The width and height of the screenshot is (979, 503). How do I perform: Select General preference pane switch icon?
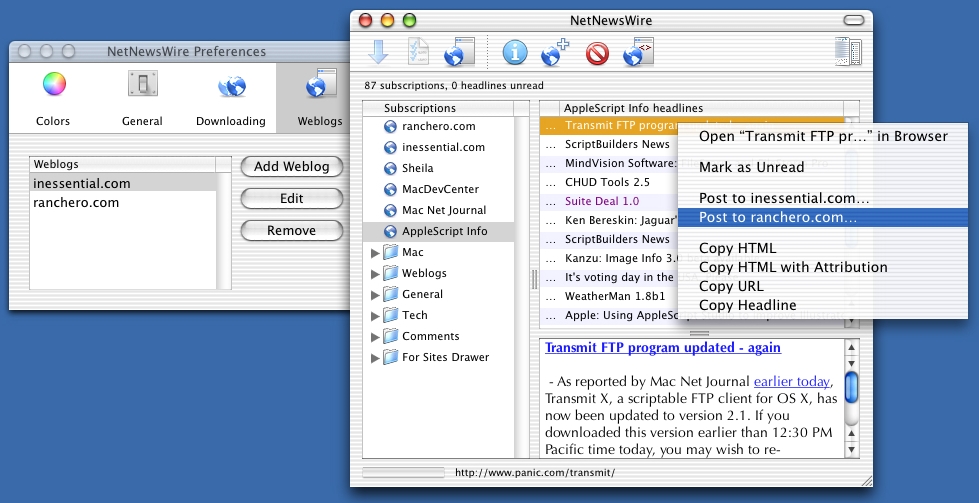(x=142, y=84)
